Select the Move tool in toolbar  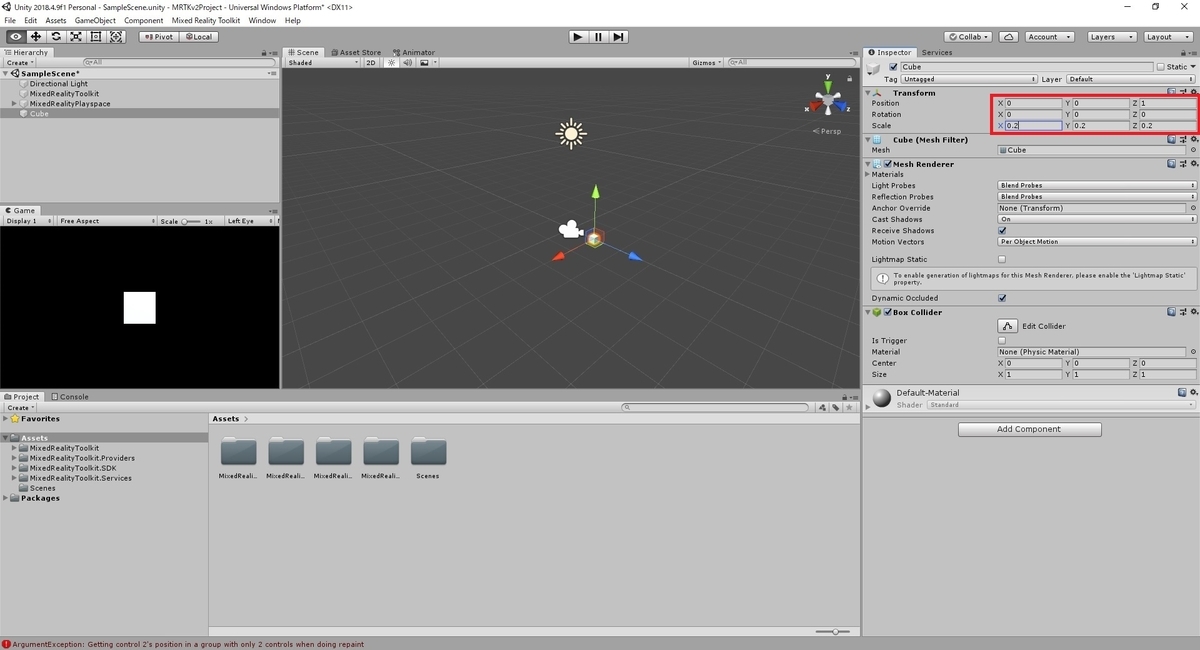pyautogui.click(x=35, y=37)
